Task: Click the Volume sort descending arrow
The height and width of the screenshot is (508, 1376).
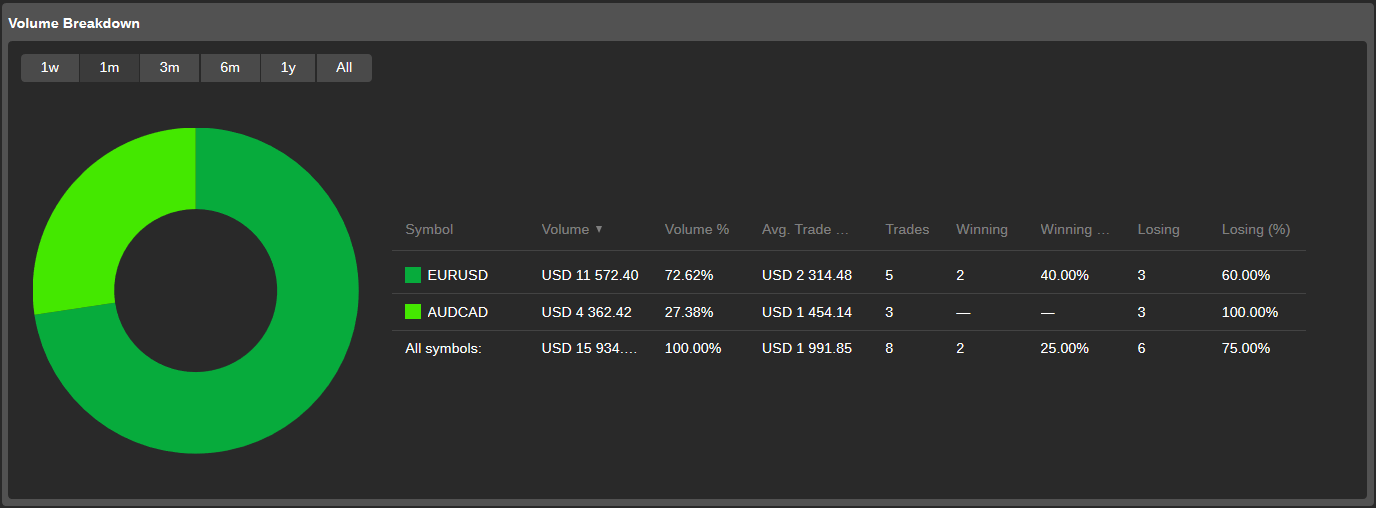Action: (599, 229)
